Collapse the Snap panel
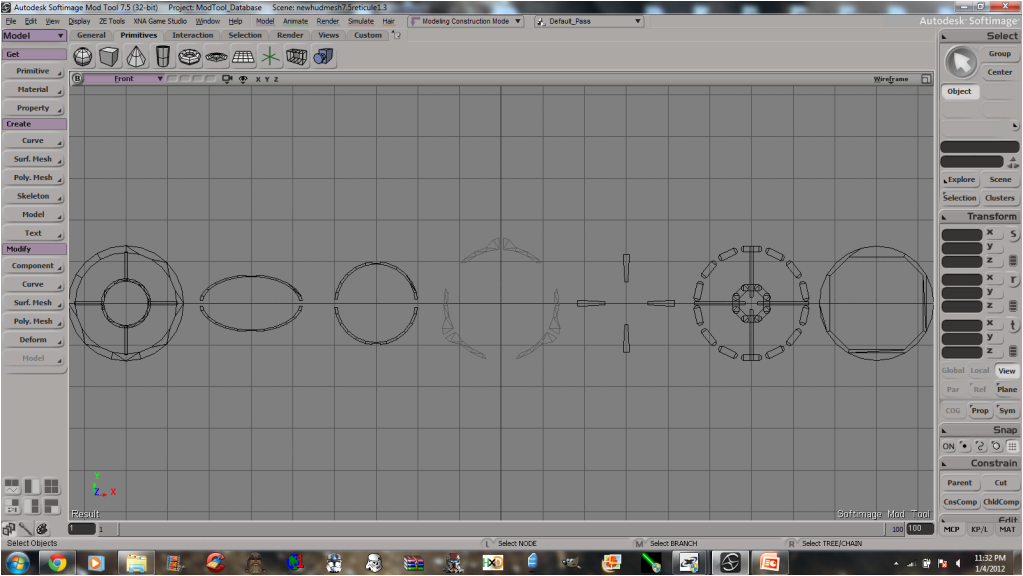 [x=943, y=431]
